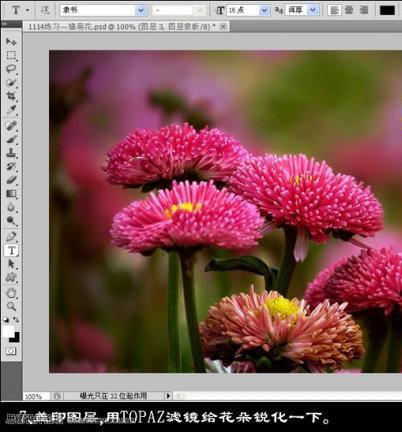The height and width of the screenshot is (432, 402).
Task: Select the Lasso tool
Action: point(11,69)
